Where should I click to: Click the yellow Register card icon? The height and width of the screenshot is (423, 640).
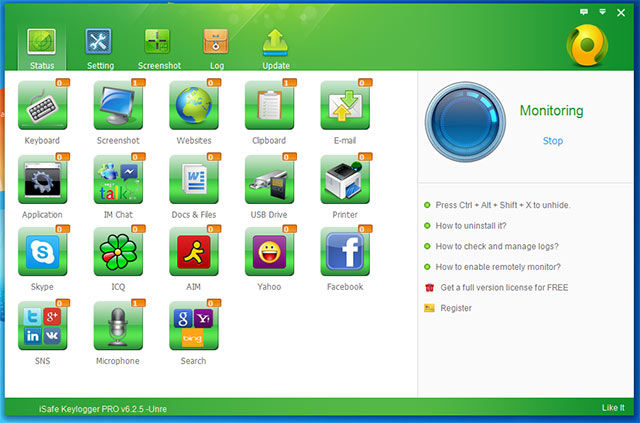point(429,308)
